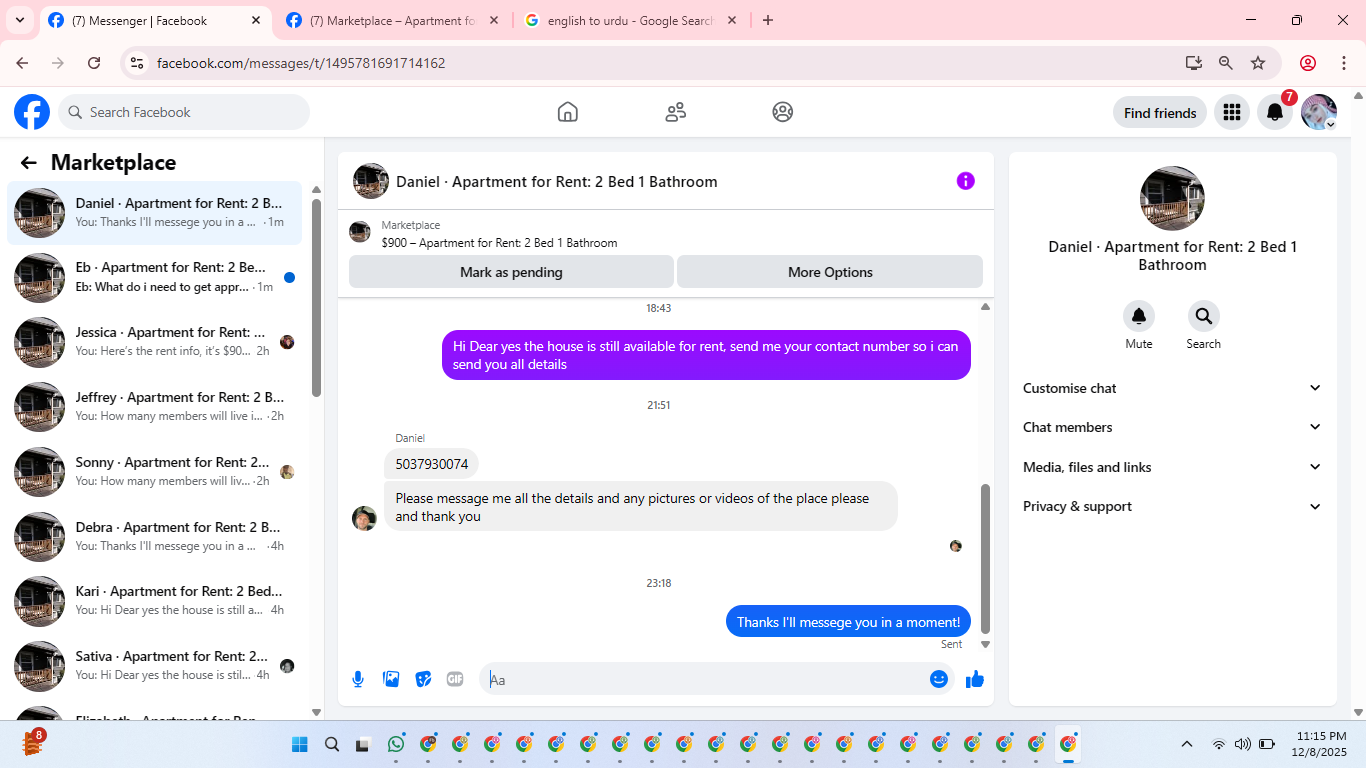The height and width of the screenshot is (768, 1366).
Task: Open the emoji picker smiley icon
Action: coord(939,679)
